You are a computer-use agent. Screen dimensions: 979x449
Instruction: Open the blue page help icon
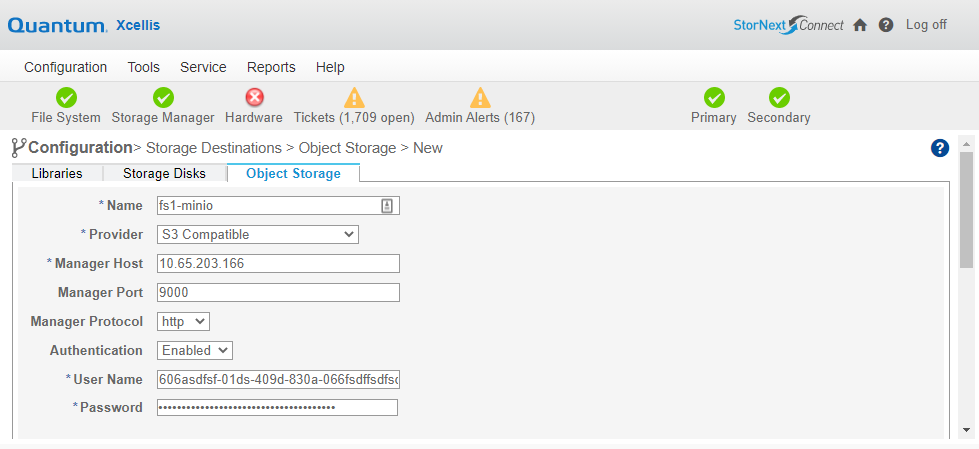pyautogui.click(x=940, y=148)
